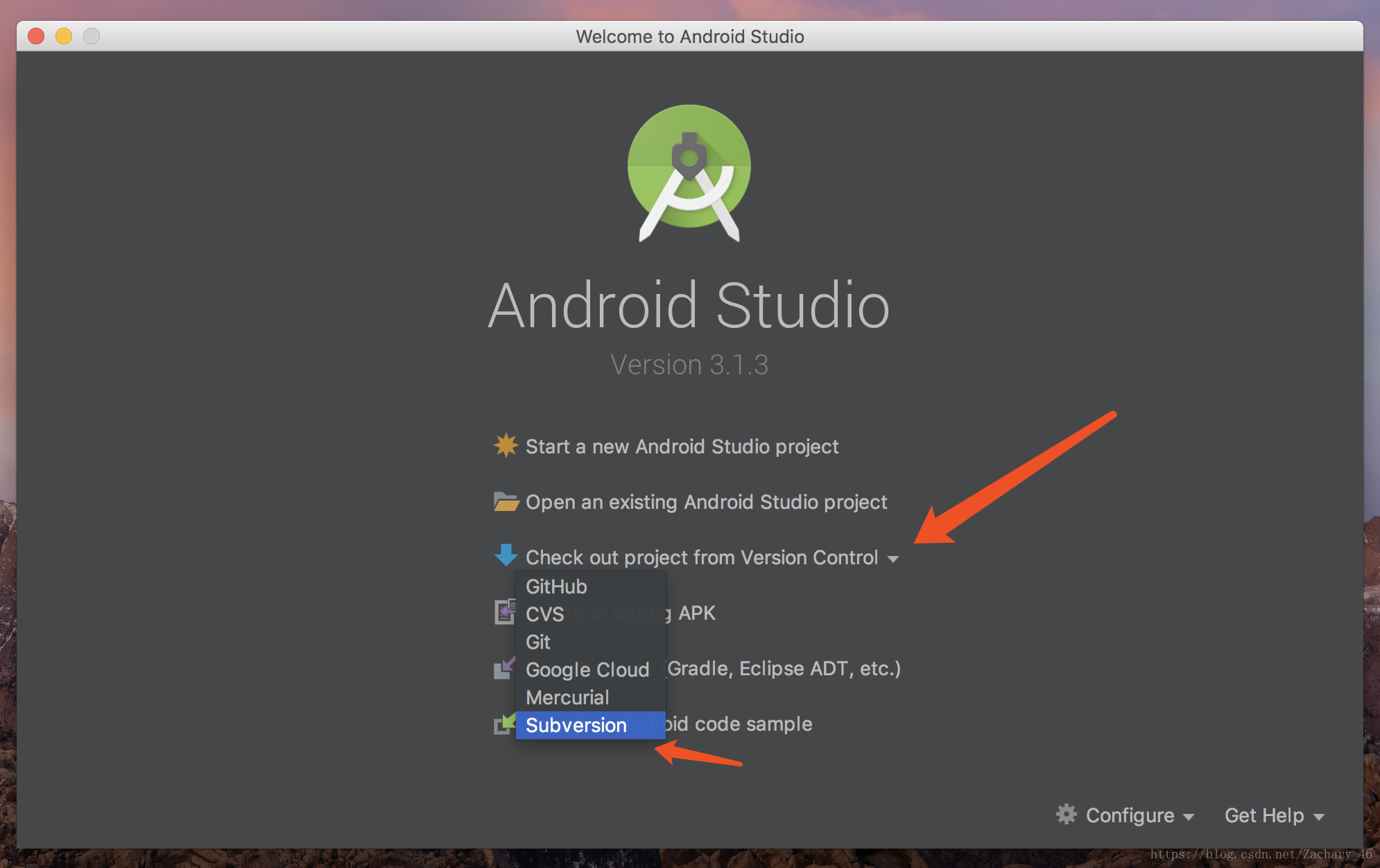The width and height of the screenshot is (1380, 868).
Task: Choose highlighted Subversion option
Action: (x=591, y=725)
